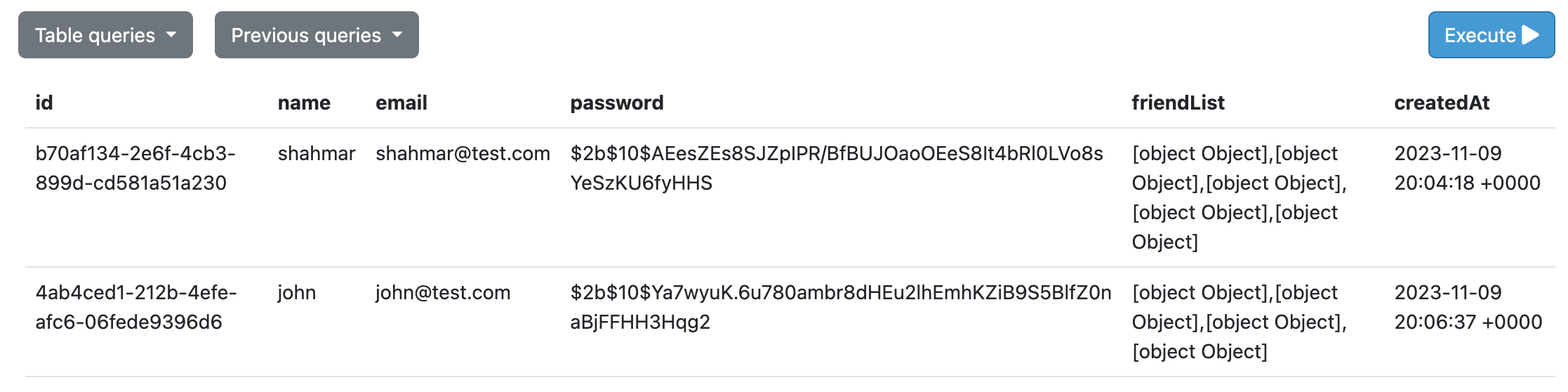Click john's password hash cell
Image resolution: width=1568 pixels, height=392 pixels.
click(x=841, y=307)
